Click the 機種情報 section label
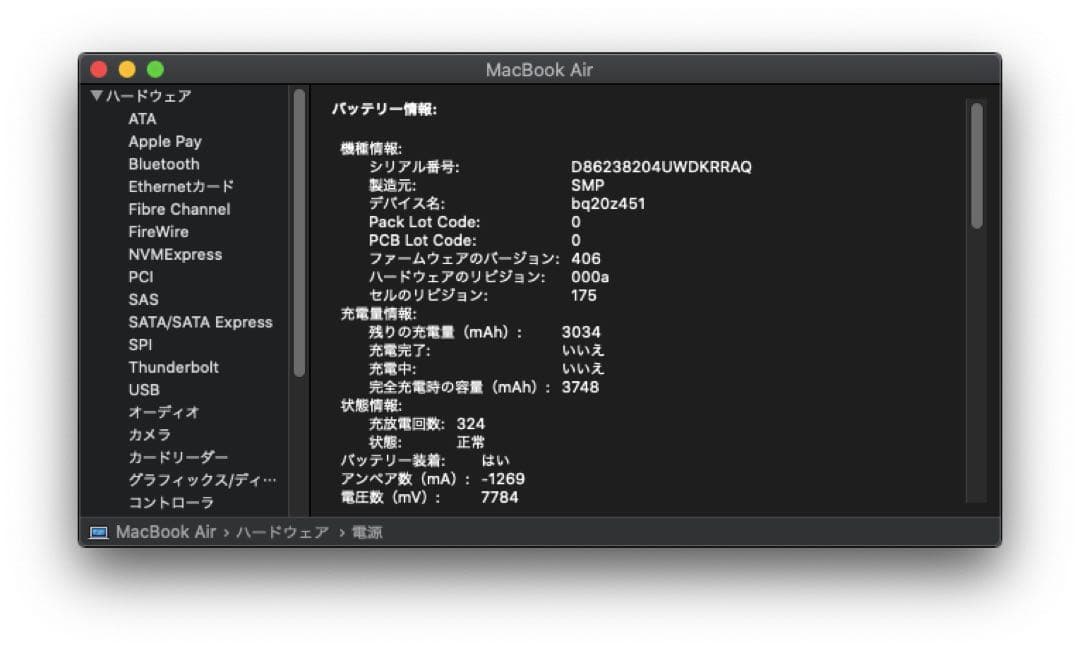The height and width of the screenshot is (651, 1080). coord(371,149)
